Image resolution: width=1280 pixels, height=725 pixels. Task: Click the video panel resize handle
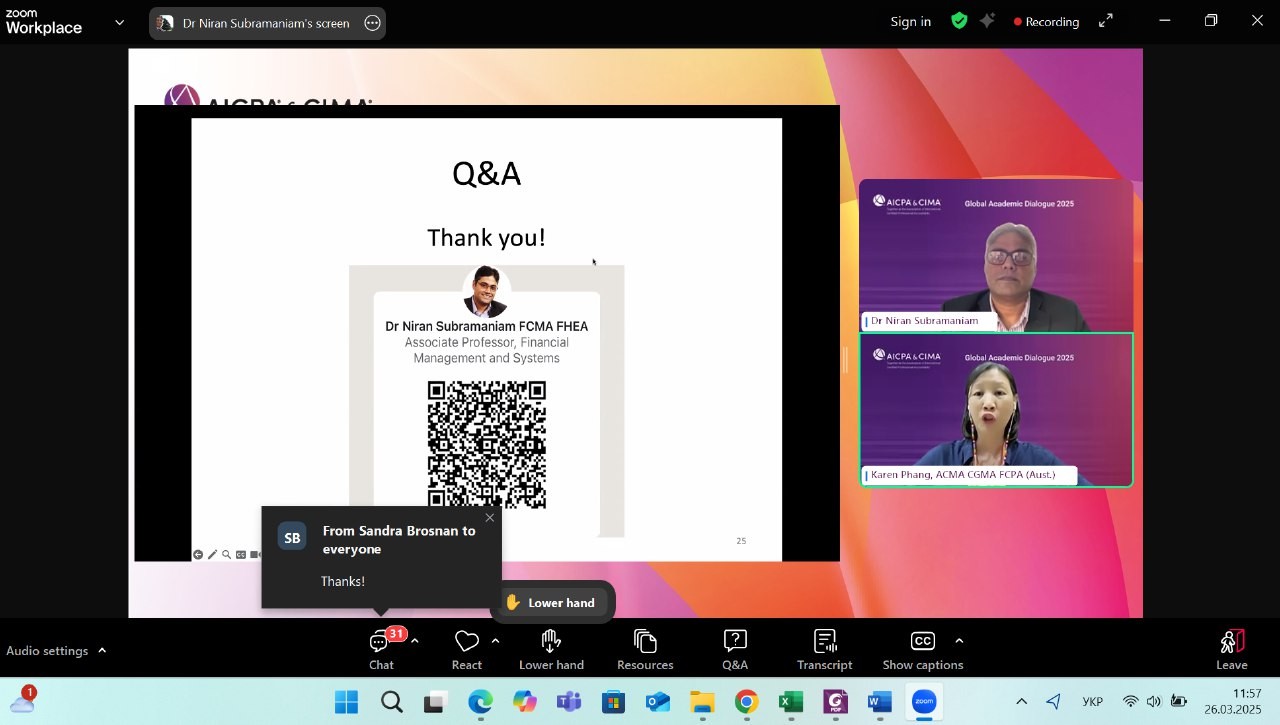point(846,360)
